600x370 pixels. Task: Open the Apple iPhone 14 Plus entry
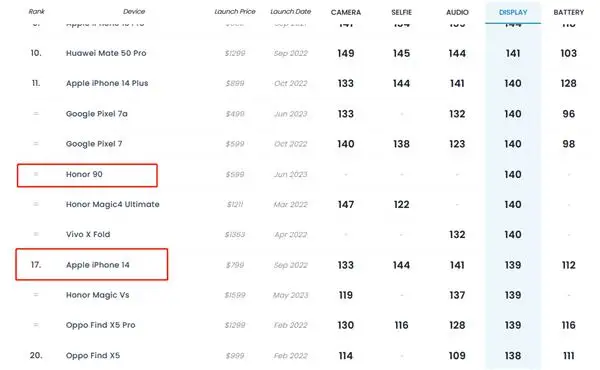(107, 83)
